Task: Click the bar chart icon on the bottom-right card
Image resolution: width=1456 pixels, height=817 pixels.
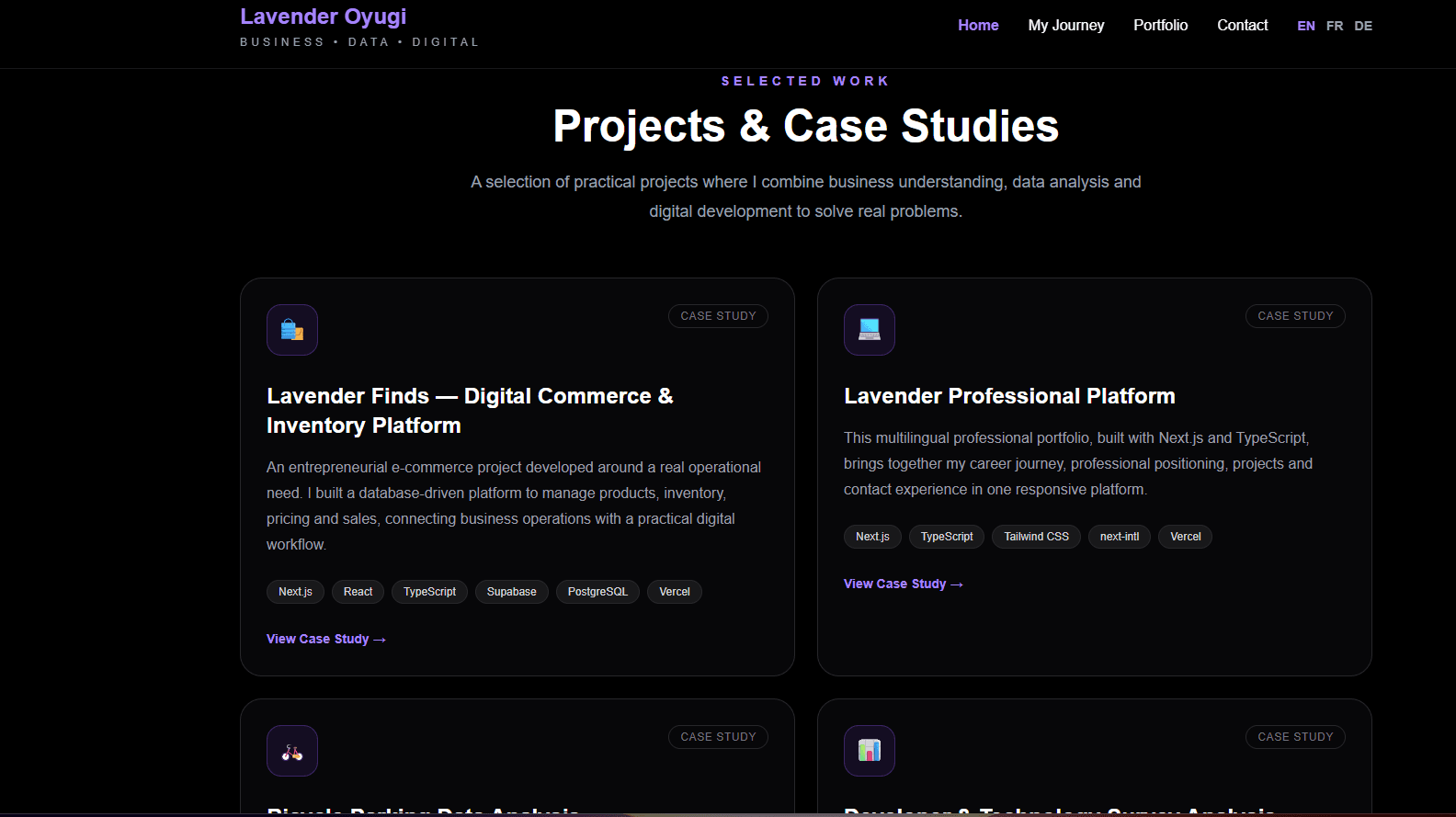Action: pyautogui.click(x=870, y=751)
